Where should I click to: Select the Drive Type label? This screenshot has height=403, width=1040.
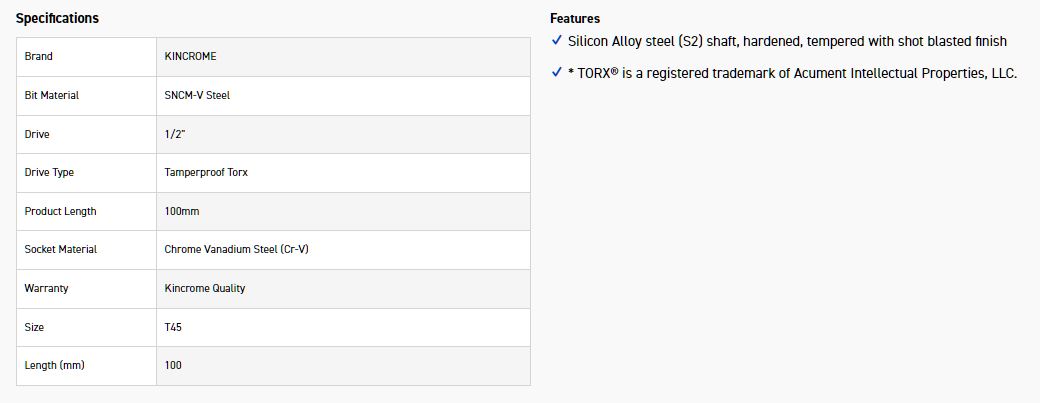tap(50, 173)
